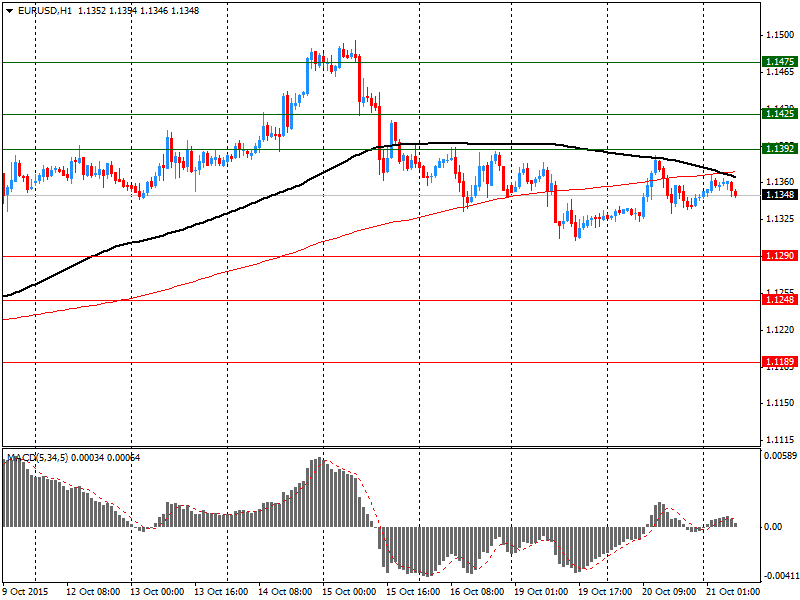Select the black 1.1348 current price label
Viewport: 800px width, 600px height.
click(780, 194)
